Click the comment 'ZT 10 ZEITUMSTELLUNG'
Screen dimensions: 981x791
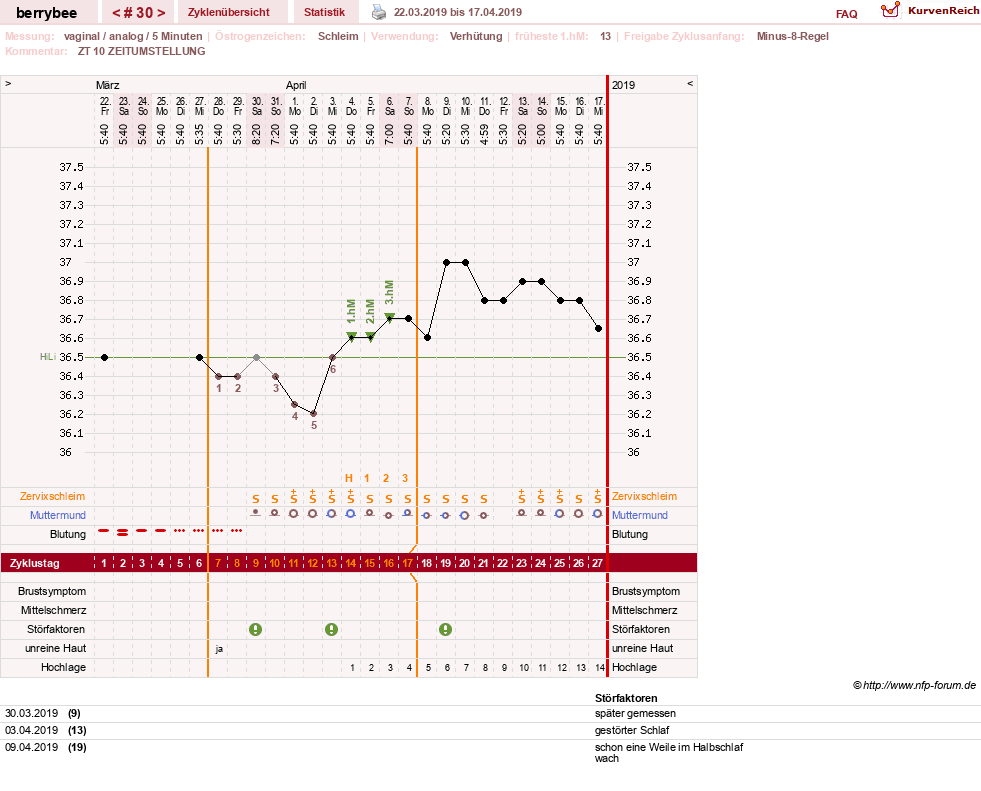[x=141, y=51]
